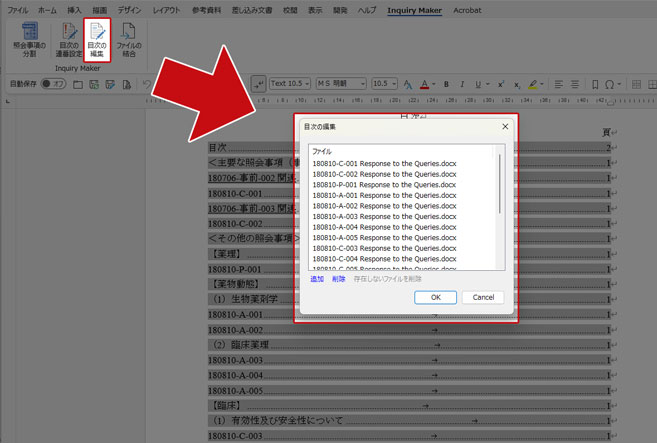The height and width of the screenshot is (443, 657).
Task: Open the 10.5 font size dropdown
Action: [384, 84]
